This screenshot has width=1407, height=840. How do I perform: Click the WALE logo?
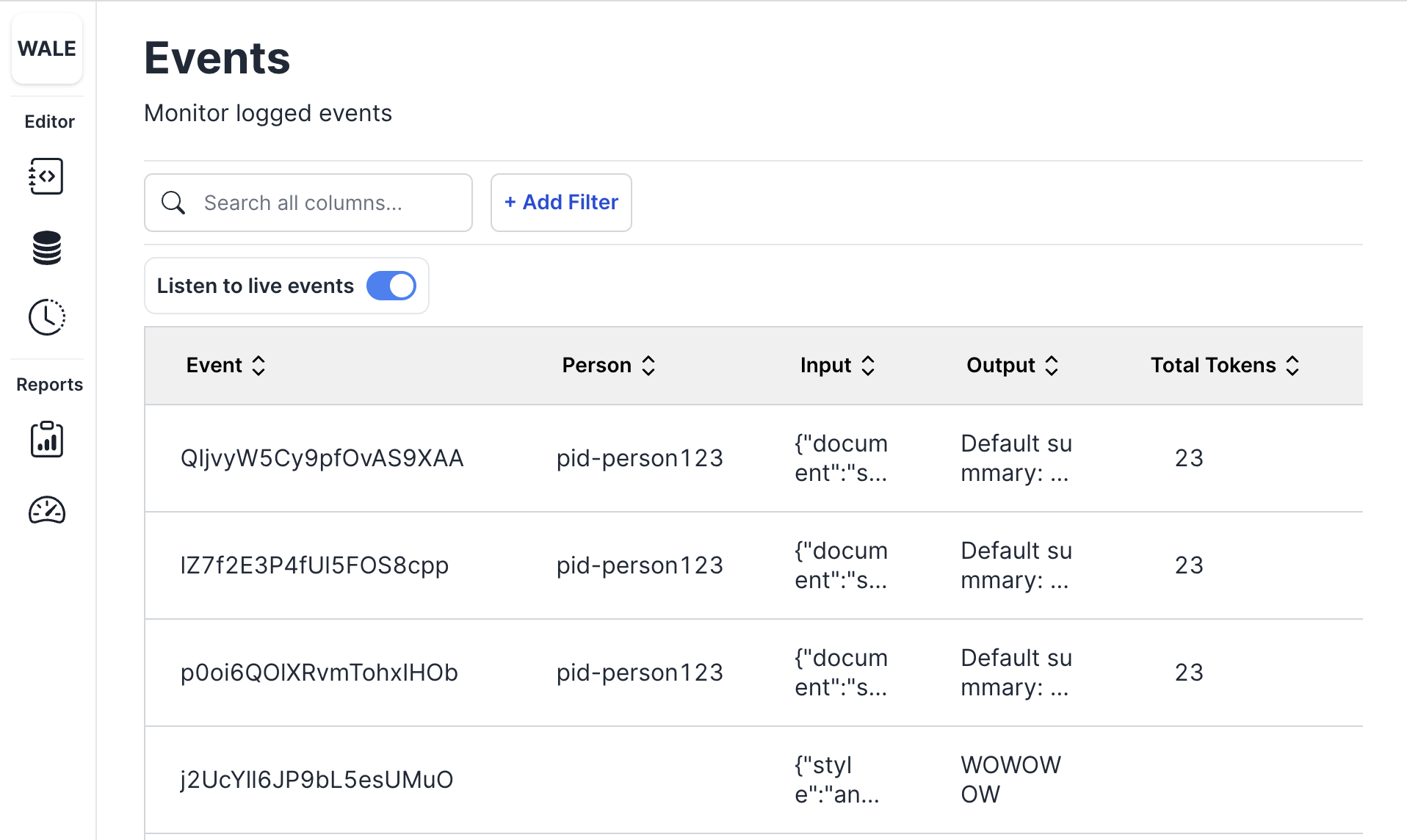(47, 48)
